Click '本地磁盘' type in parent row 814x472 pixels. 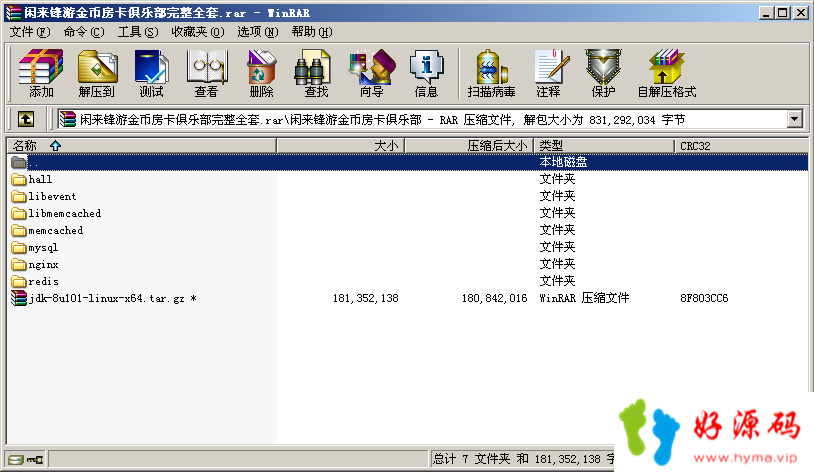pyautogui.click(x=563, y=162)
